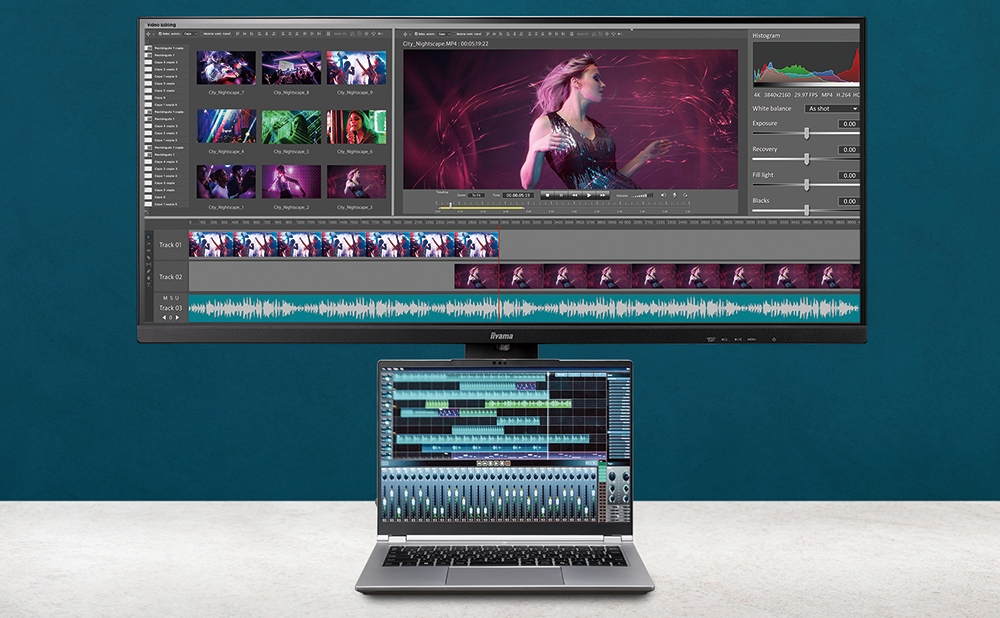The width and height of the screenshot is (1000, 618).
Task: Toggle the U button on Track 03
Action: click(179, 298)
